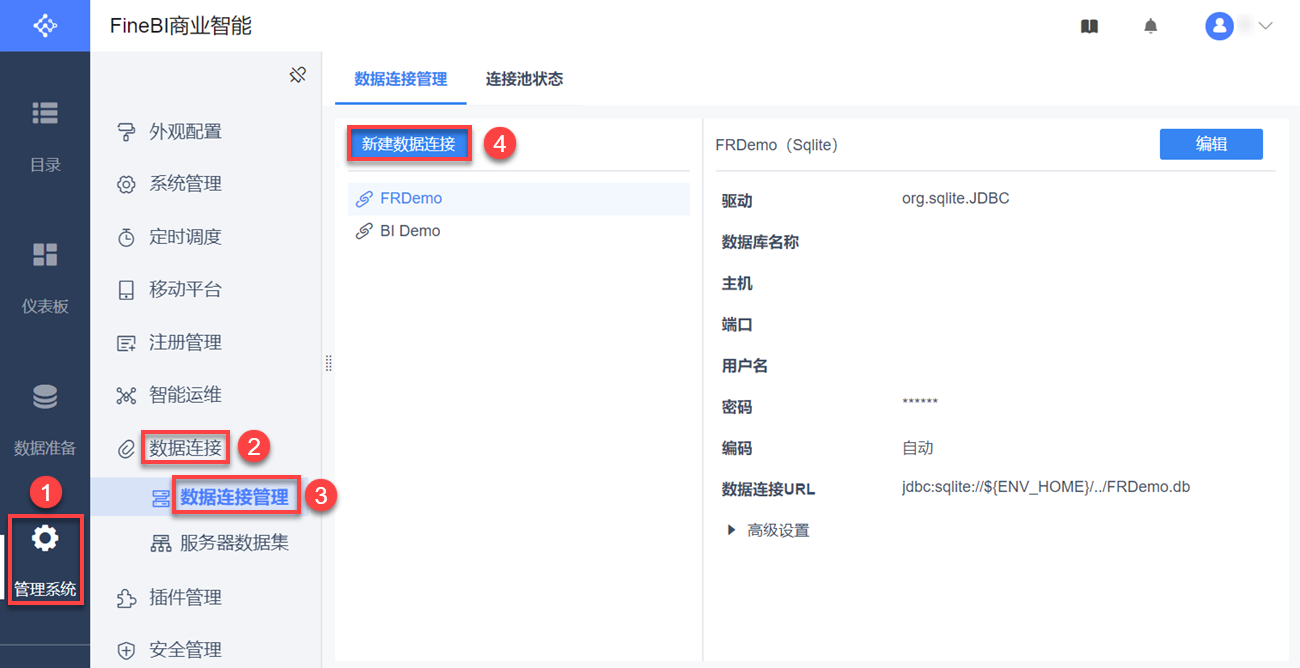
Task: Click the user avatar icon
Action: [x=1219, y=26]
